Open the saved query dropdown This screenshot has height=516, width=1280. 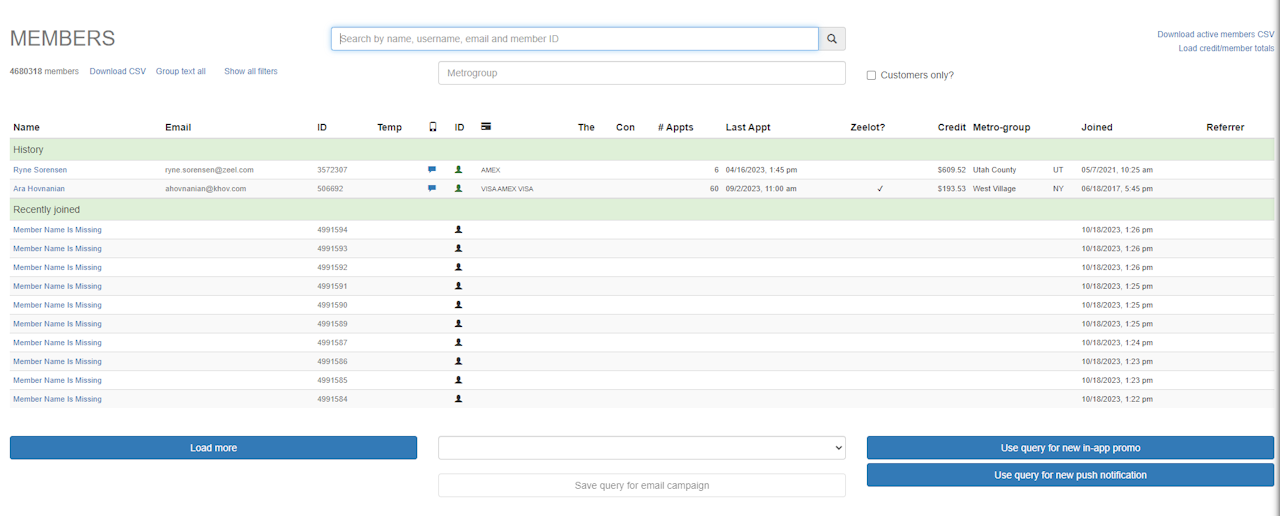641,448
